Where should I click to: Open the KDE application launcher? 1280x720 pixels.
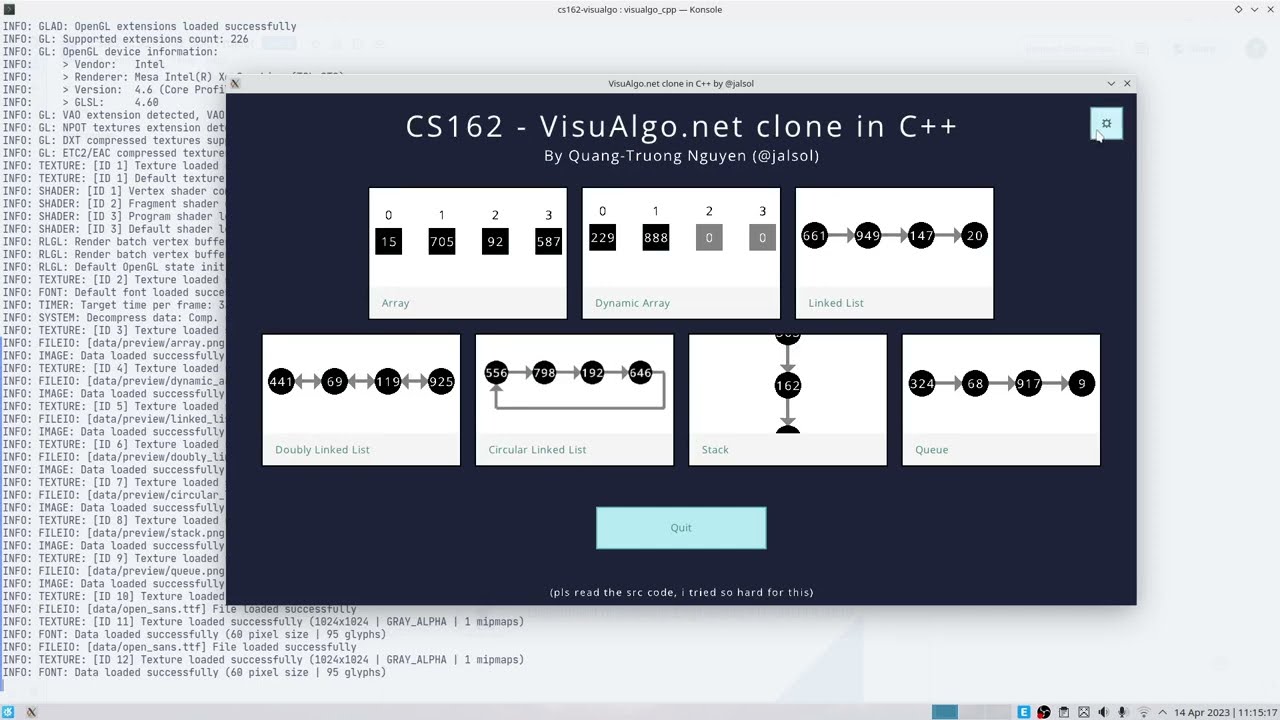(9, 712)
